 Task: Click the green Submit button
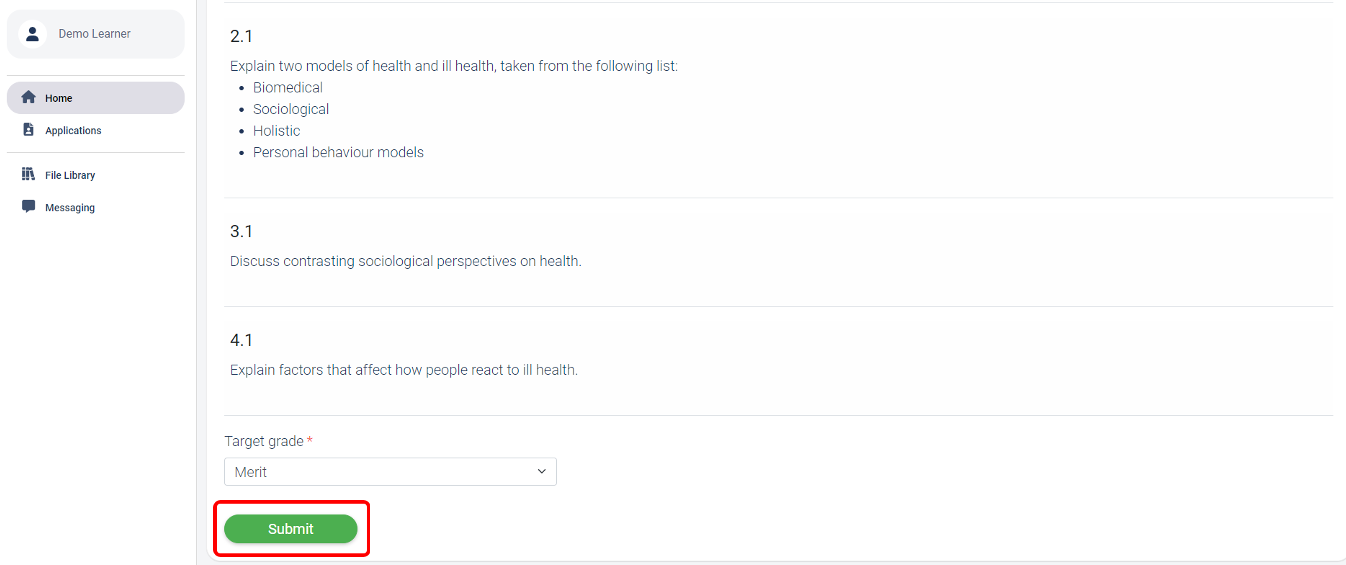tap(291, 529)
